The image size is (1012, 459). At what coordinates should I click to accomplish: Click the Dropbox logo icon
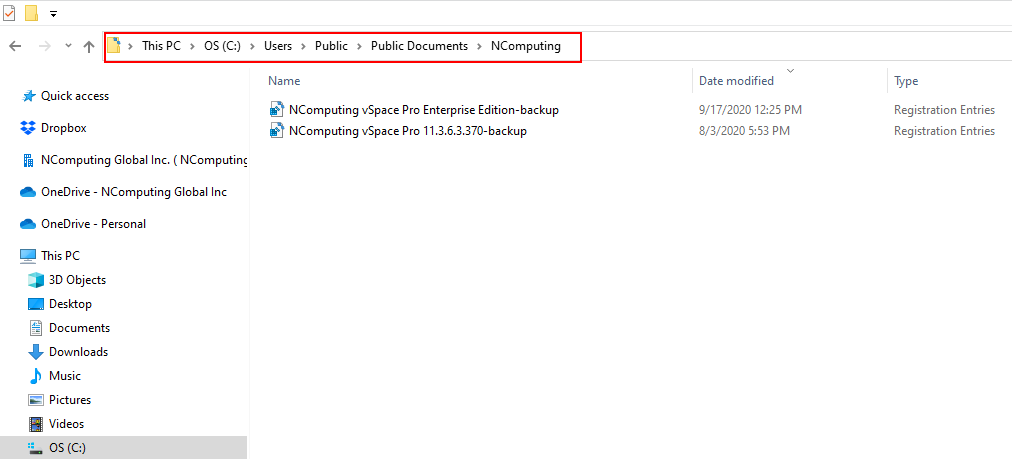point(28,128)
